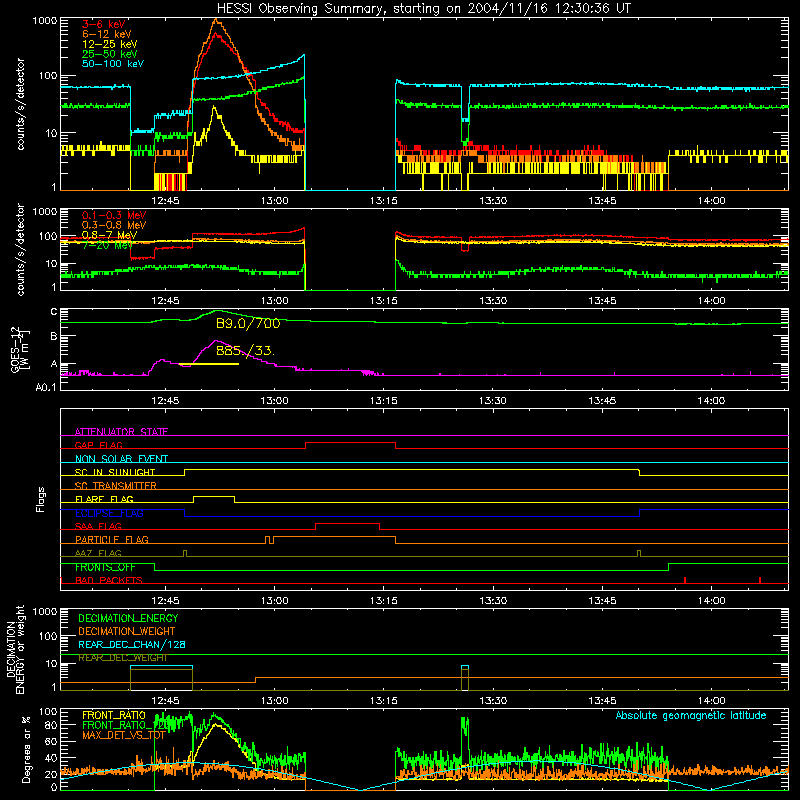Select the Degrees or % axis title
Screen dimensions: 800x800
[x=26, y=749]
